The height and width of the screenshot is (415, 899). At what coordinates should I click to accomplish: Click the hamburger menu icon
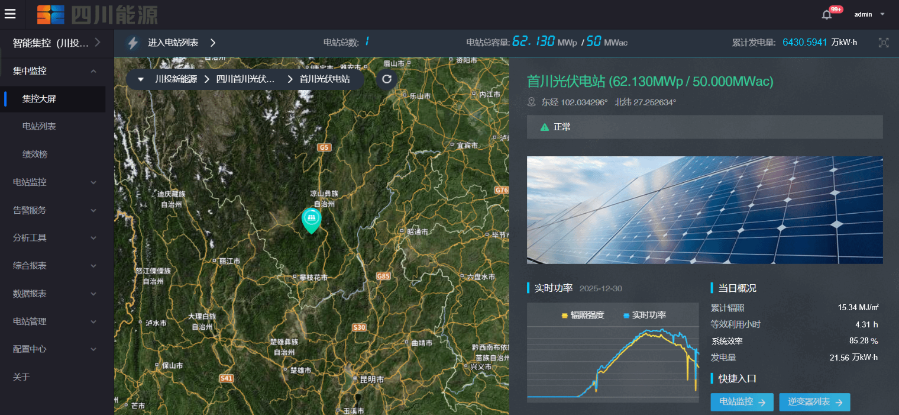coord(10,14)
